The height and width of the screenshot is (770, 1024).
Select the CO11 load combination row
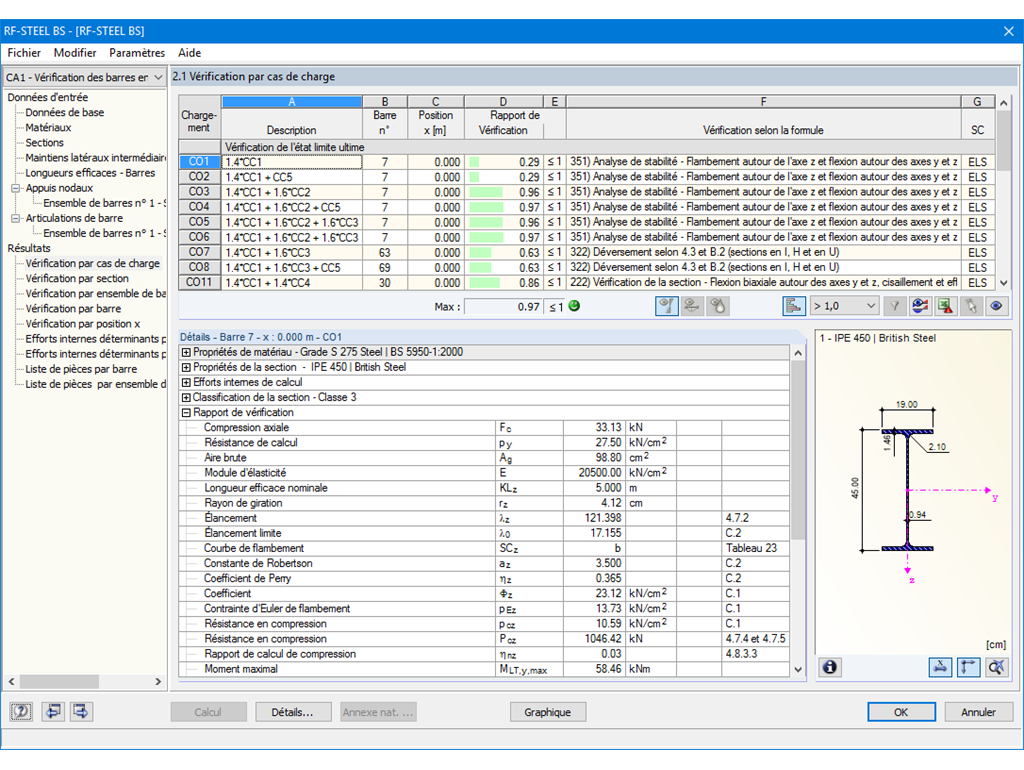pyautogui.click(x=199, y=282)
